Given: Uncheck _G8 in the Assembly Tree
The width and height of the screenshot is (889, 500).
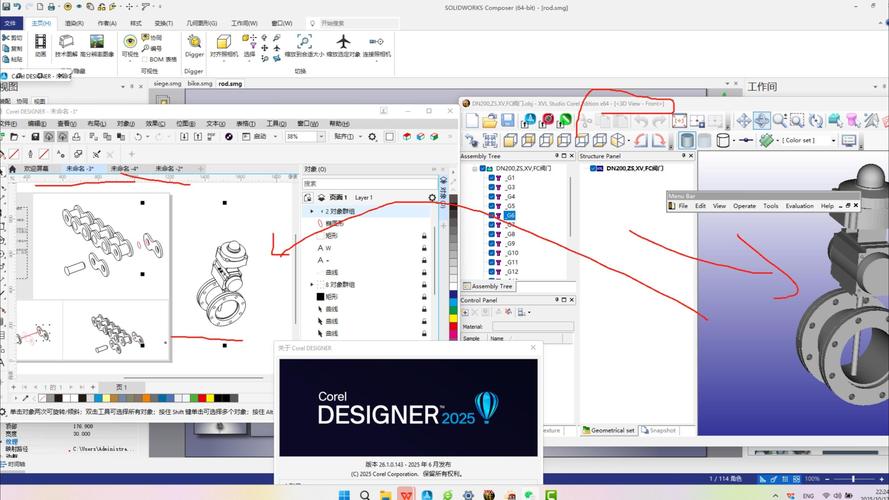Looking at the screenshot, I should (x=492, y=234).
